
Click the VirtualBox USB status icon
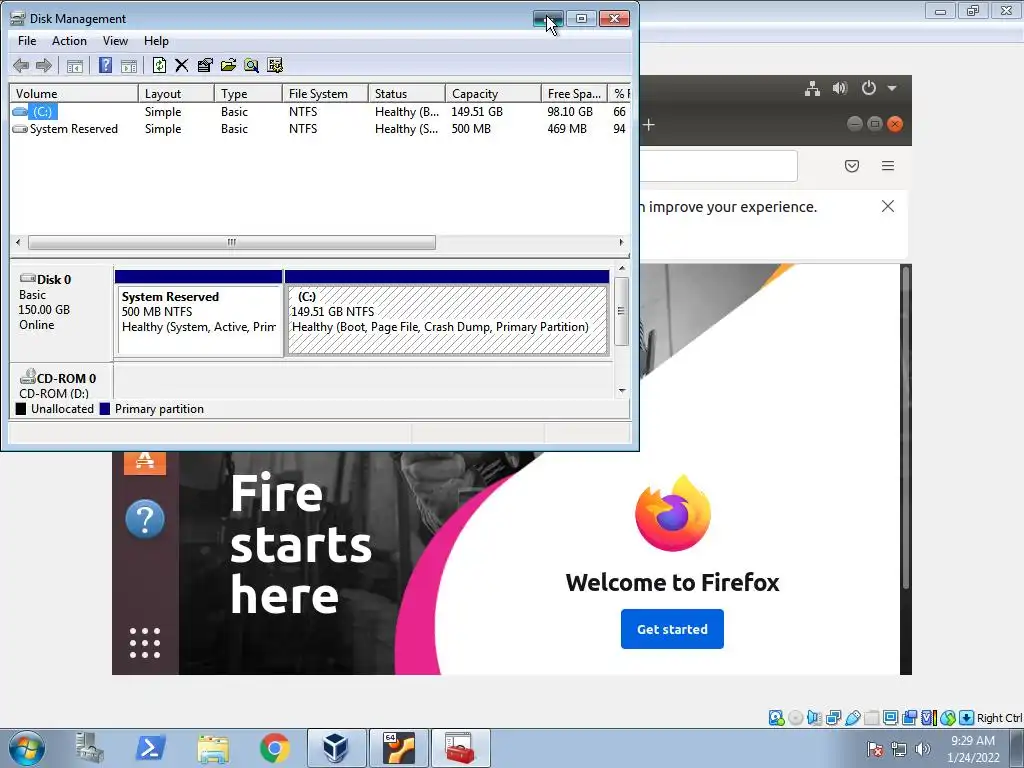coord(852,718)
